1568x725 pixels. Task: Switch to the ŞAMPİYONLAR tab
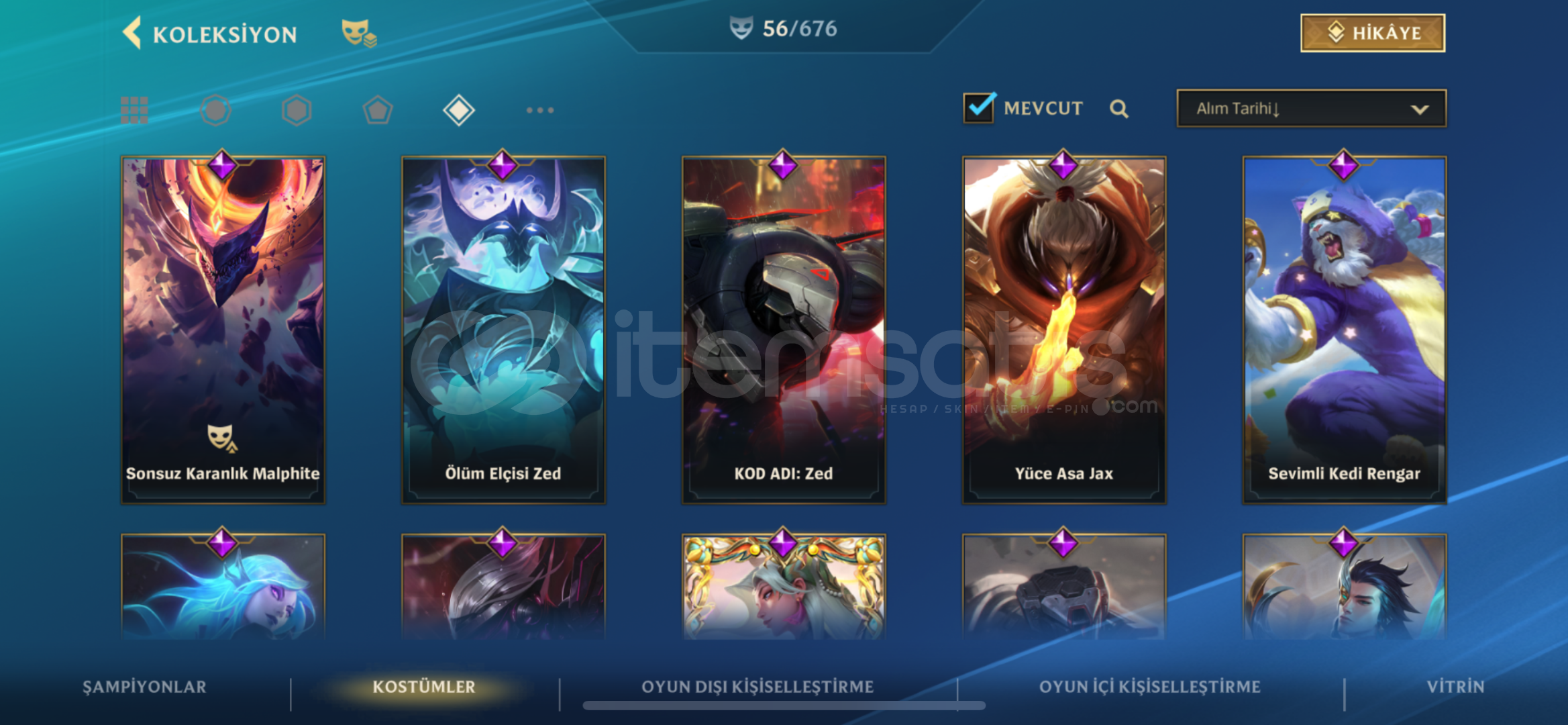click(x=144, y=687)
